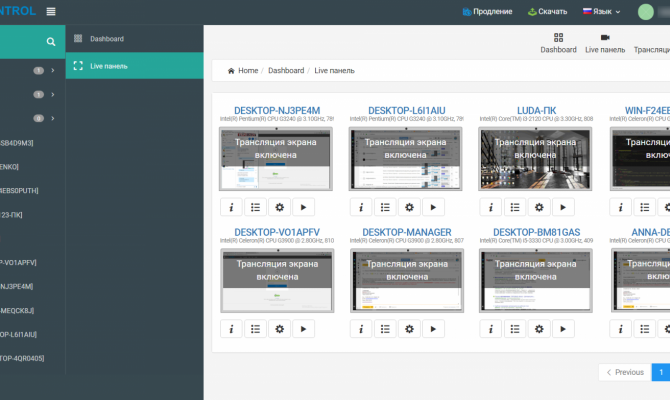Show info for WIN-F24E computer
670x400 pixels.
(x=620, y=207)
